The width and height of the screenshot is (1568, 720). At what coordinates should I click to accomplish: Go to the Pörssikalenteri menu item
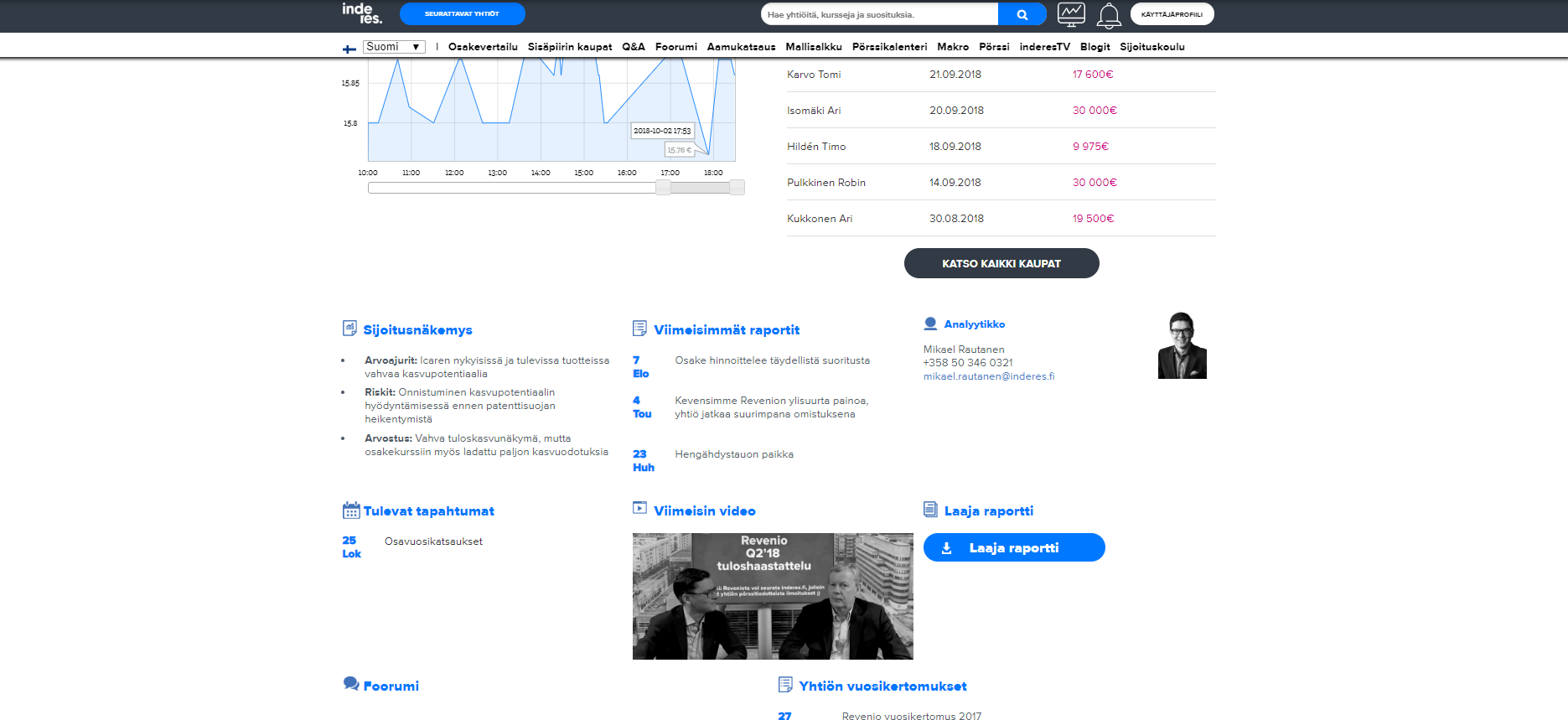[889, 47]
